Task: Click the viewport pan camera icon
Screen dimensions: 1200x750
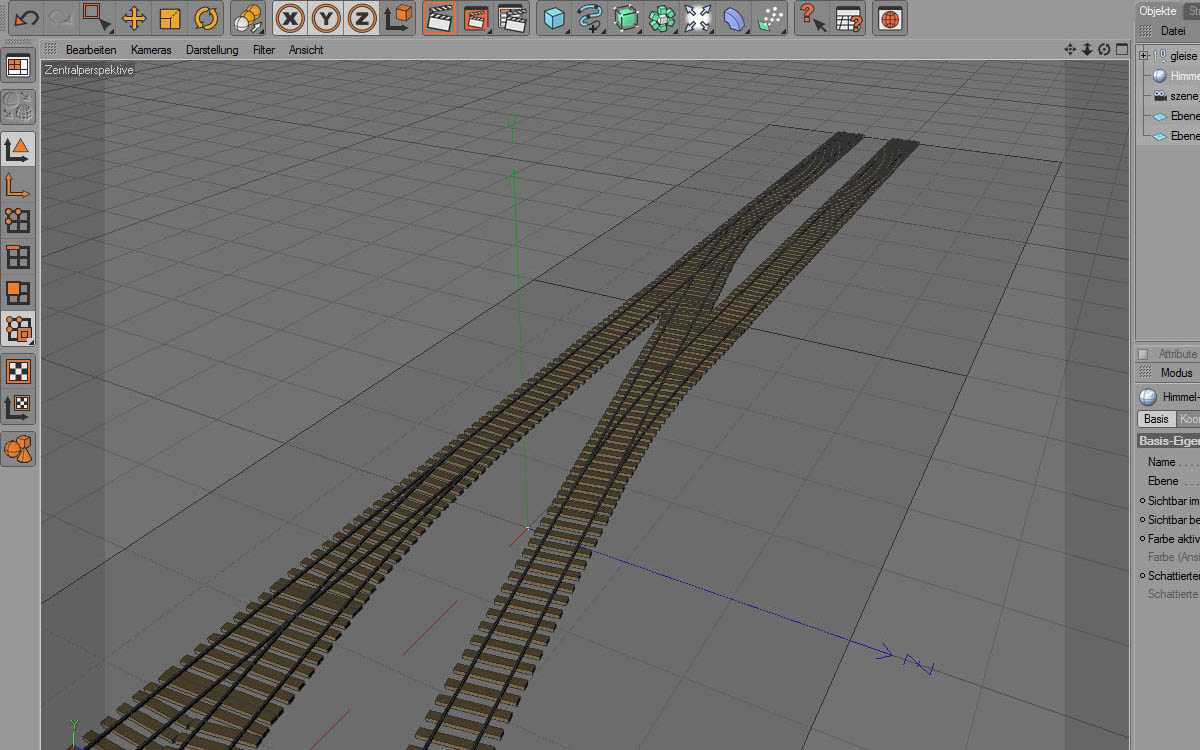Action: coord(1070,49)
